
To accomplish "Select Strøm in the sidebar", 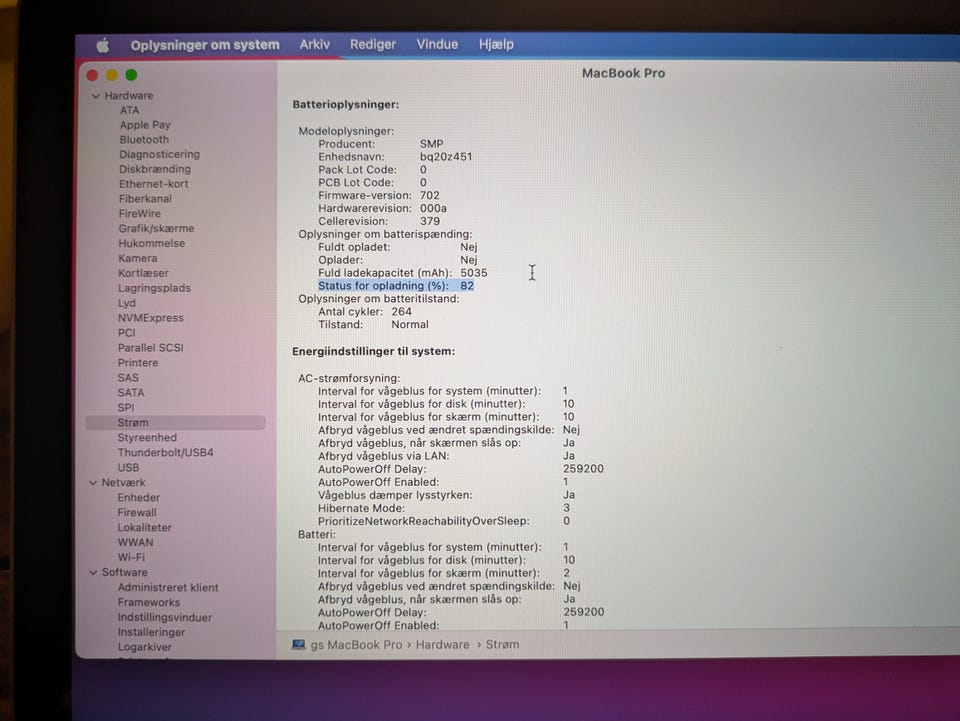I will pyautogui.click(x=175, y=423).
